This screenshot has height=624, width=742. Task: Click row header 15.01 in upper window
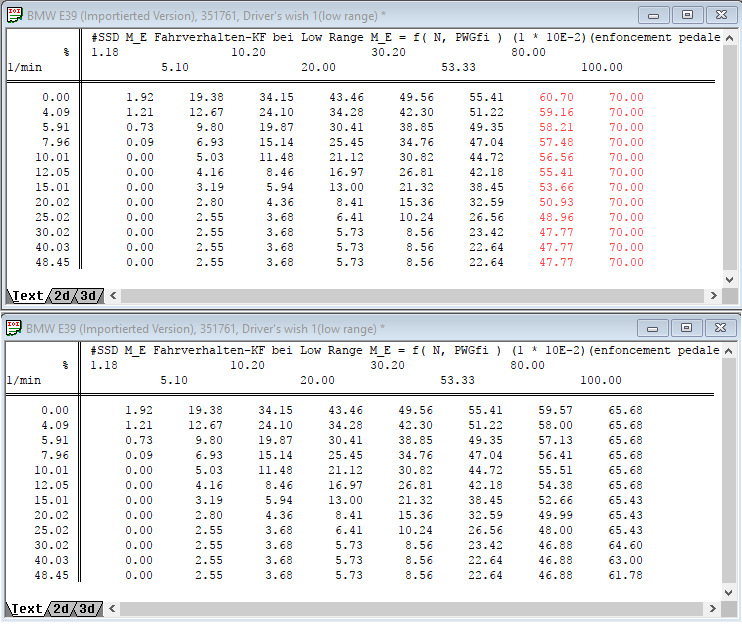pos(52,187)
